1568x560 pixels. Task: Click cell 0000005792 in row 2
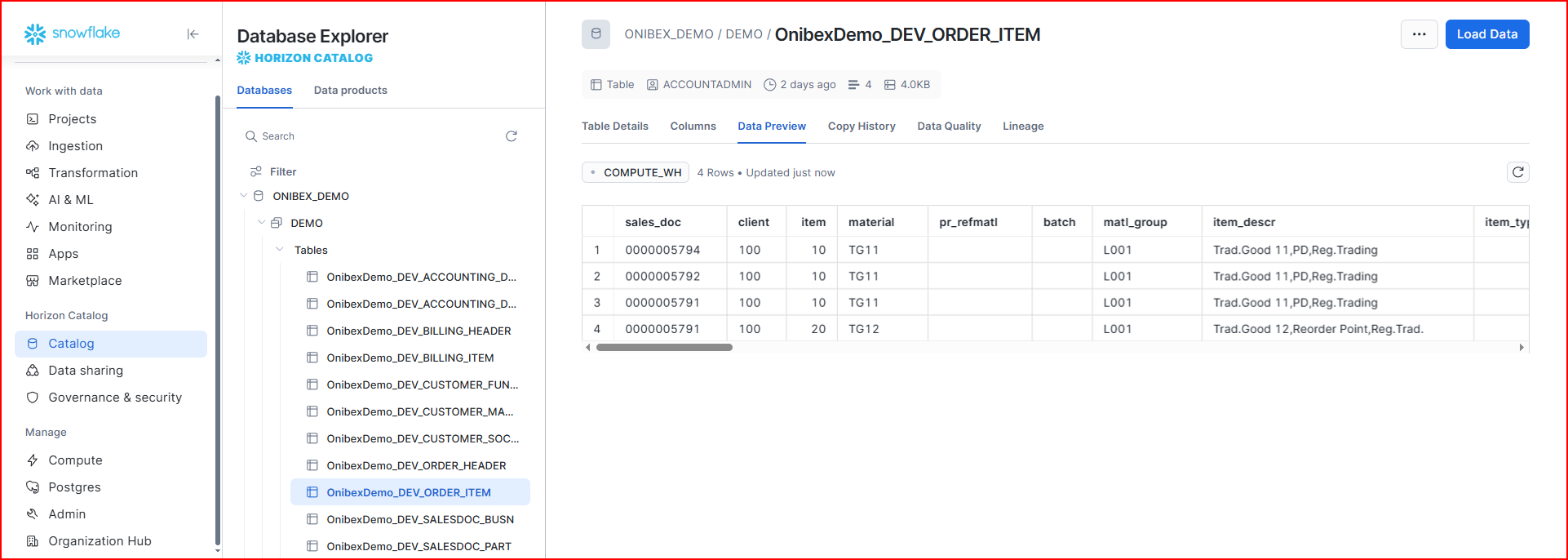[670, 277]
